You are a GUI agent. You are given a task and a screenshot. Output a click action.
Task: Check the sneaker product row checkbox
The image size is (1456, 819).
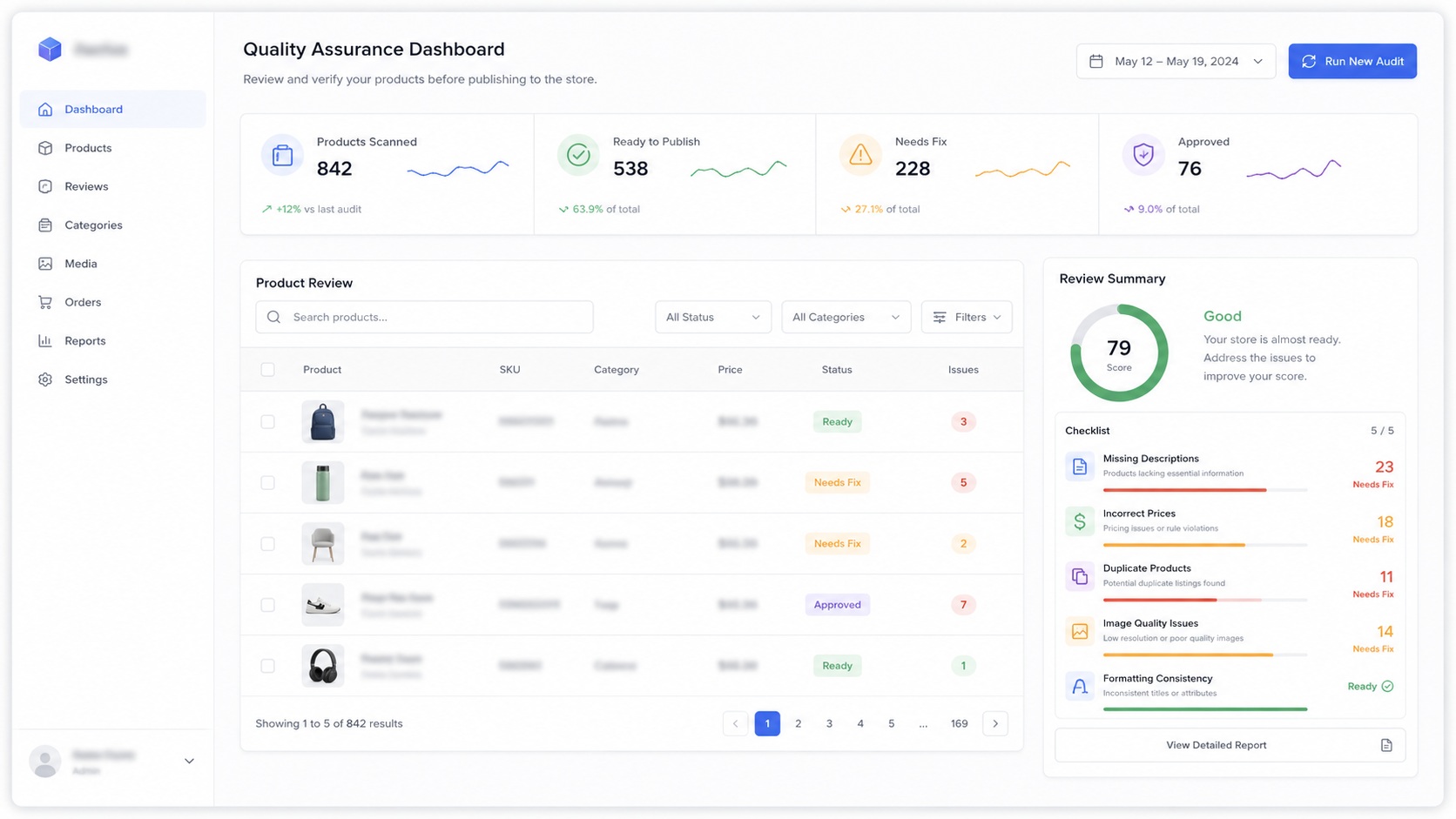267,605
